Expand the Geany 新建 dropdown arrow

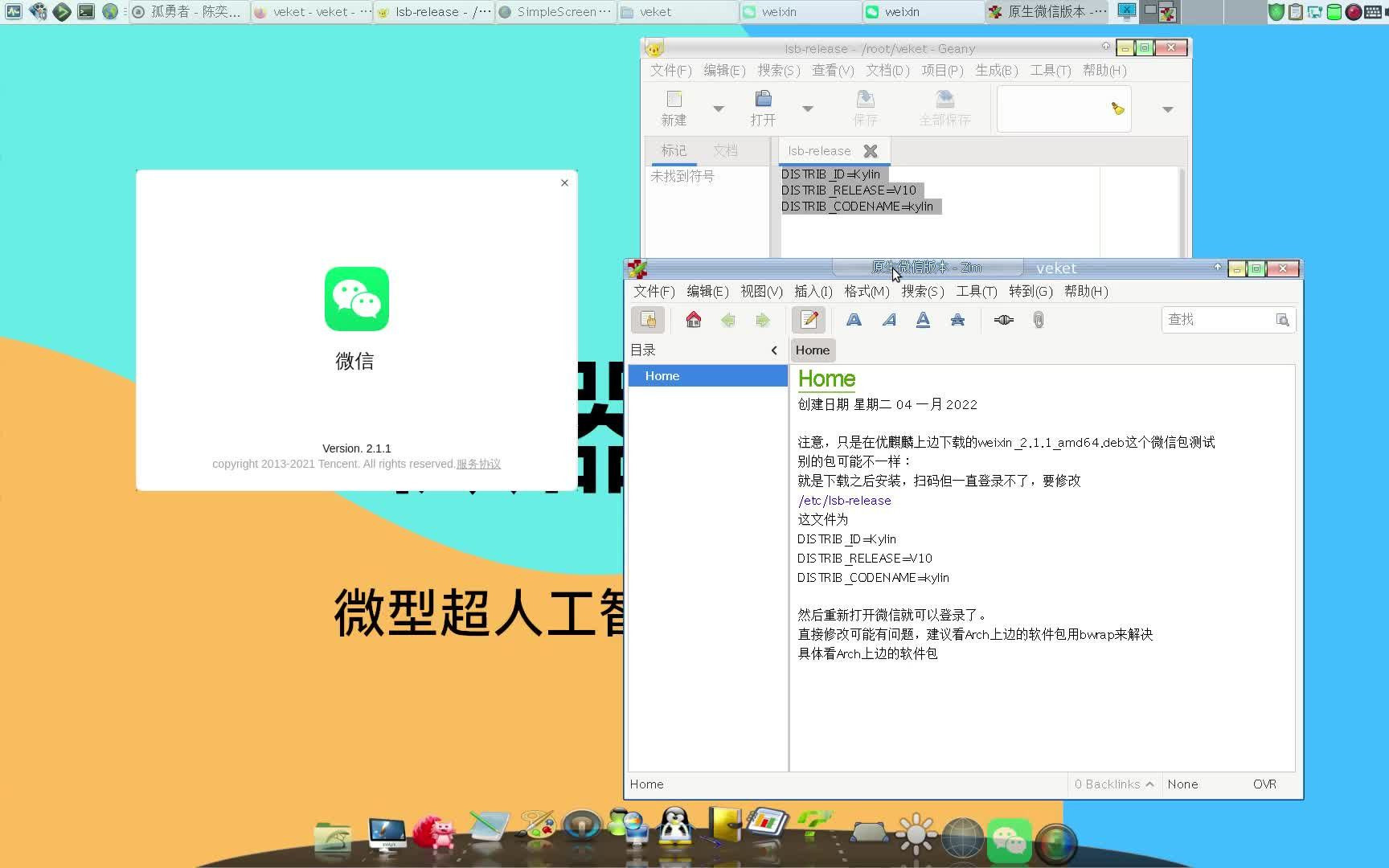click(719, 108)
